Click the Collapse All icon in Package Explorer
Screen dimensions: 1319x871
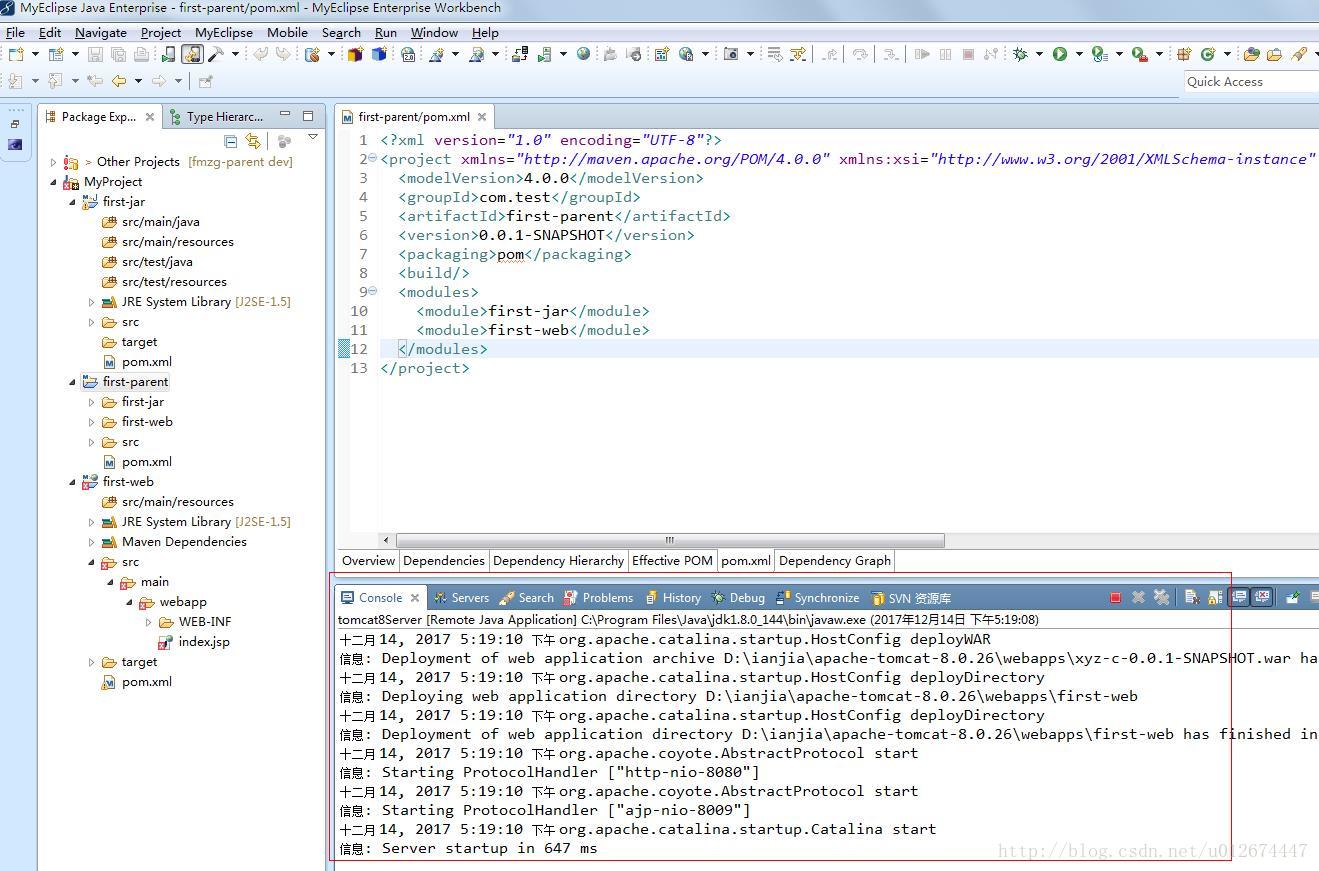coord(231,141)
